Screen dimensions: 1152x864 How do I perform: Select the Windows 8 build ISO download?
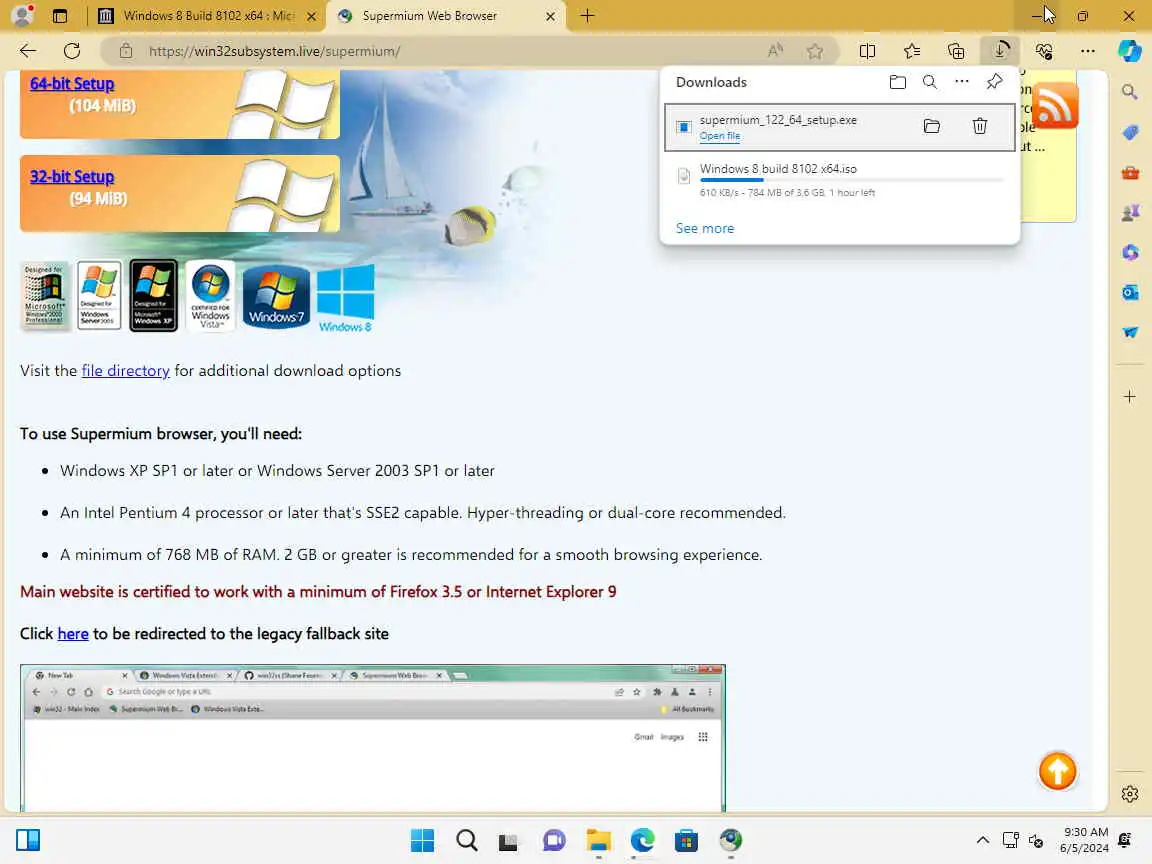[x=840, y=180]
